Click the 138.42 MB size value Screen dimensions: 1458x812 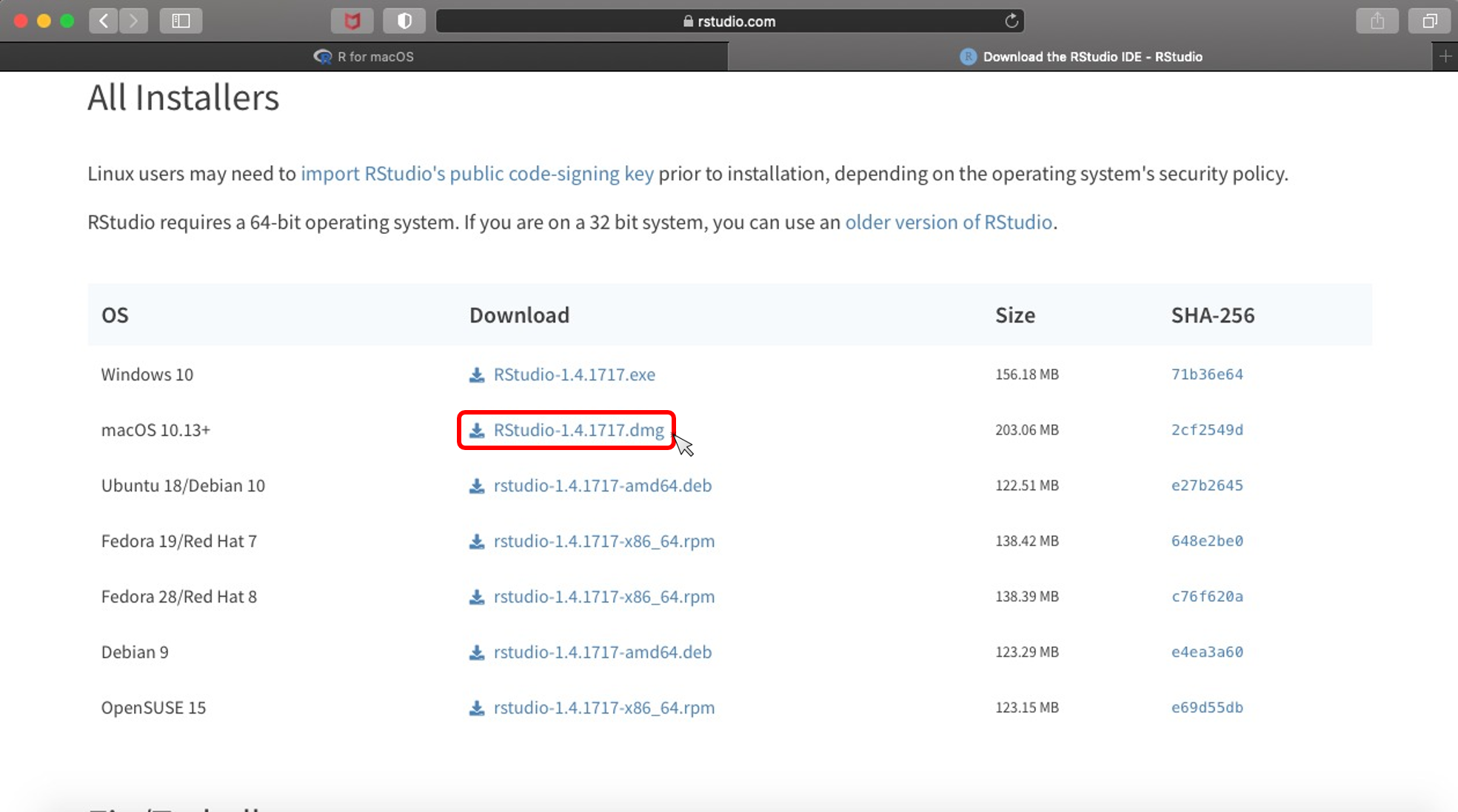pos(1027,541)
